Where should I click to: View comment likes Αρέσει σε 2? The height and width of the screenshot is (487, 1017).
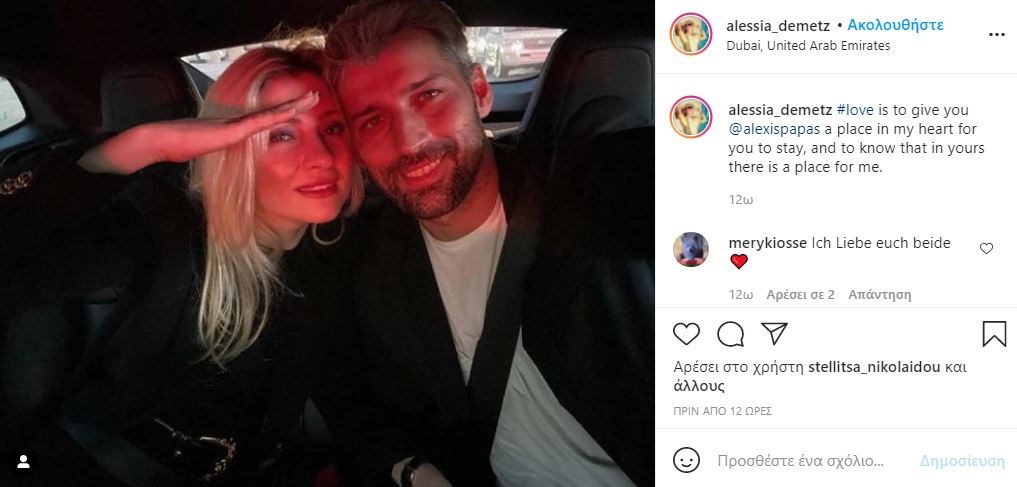[x=800, y=295]
